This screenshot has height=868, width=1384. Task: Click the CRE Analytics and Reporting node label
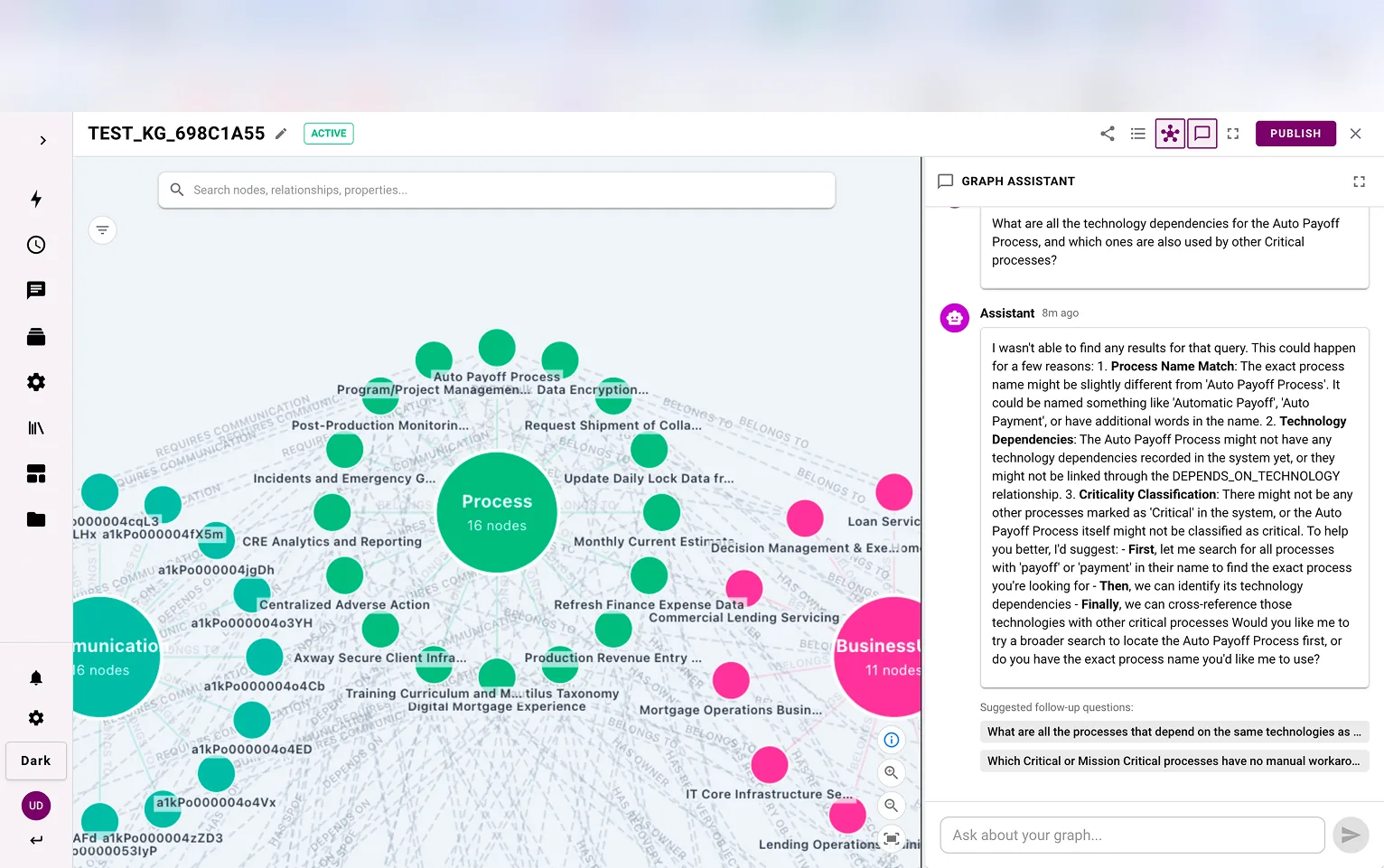(332, 541)
